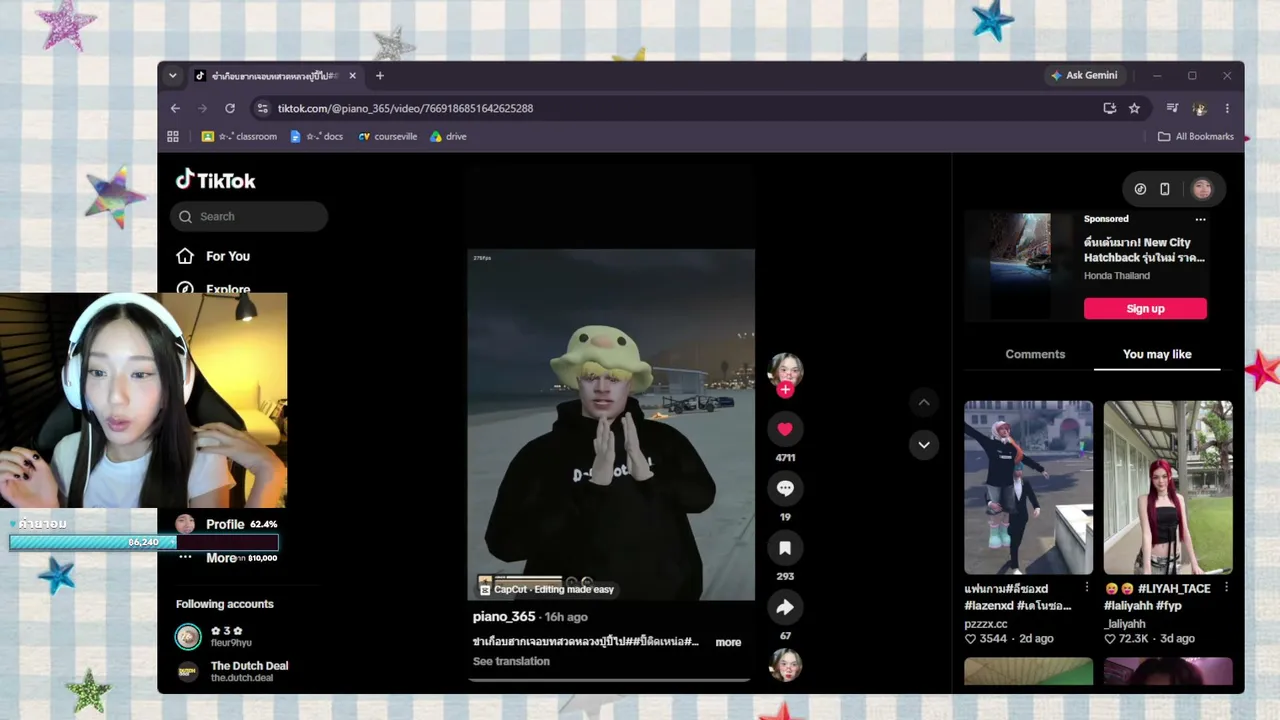Open the TikTok profile avatar menu
Image resolution: width=1280 pixels, height=720 pixels.
[x=1202, y=189]
